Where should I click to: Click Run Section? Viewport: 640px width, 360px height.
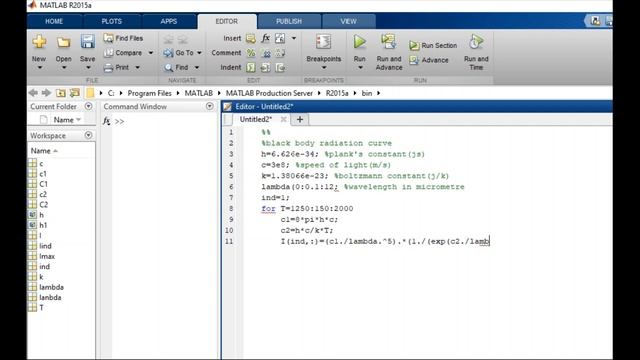coord(433,45)
